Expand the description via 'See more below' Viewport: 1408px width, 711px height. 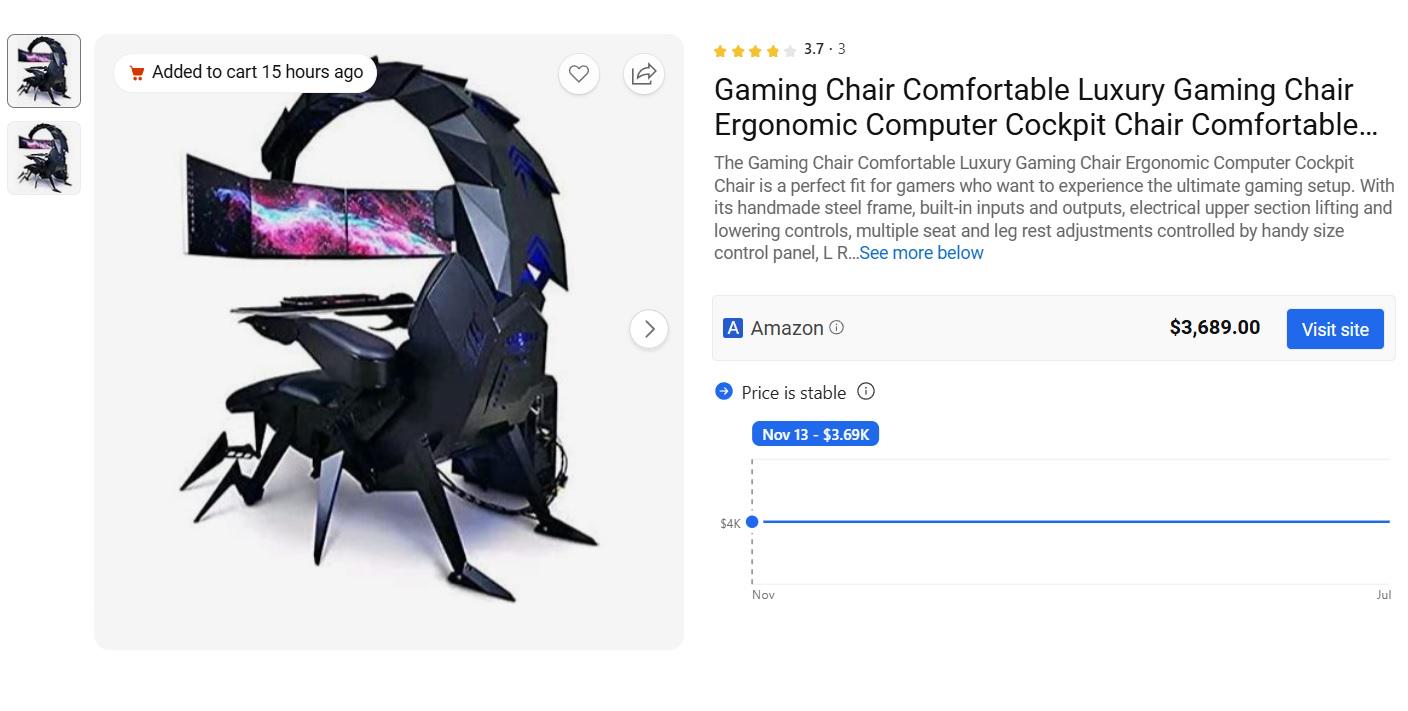(920, 253)
